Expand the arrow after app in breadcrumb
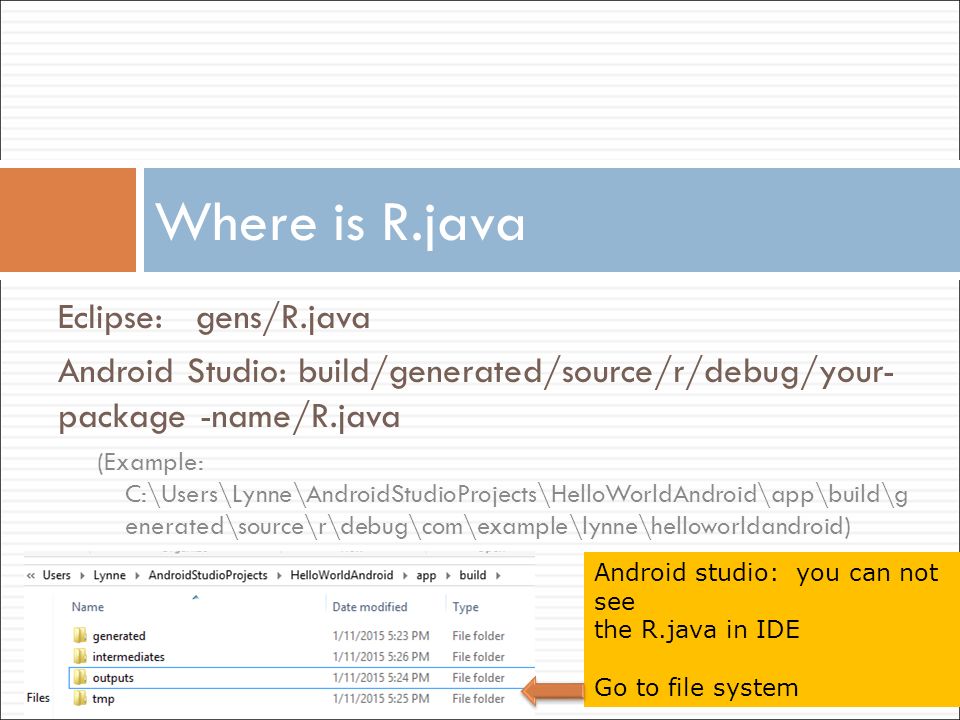The image size is (960, 720). coord(448,576)
